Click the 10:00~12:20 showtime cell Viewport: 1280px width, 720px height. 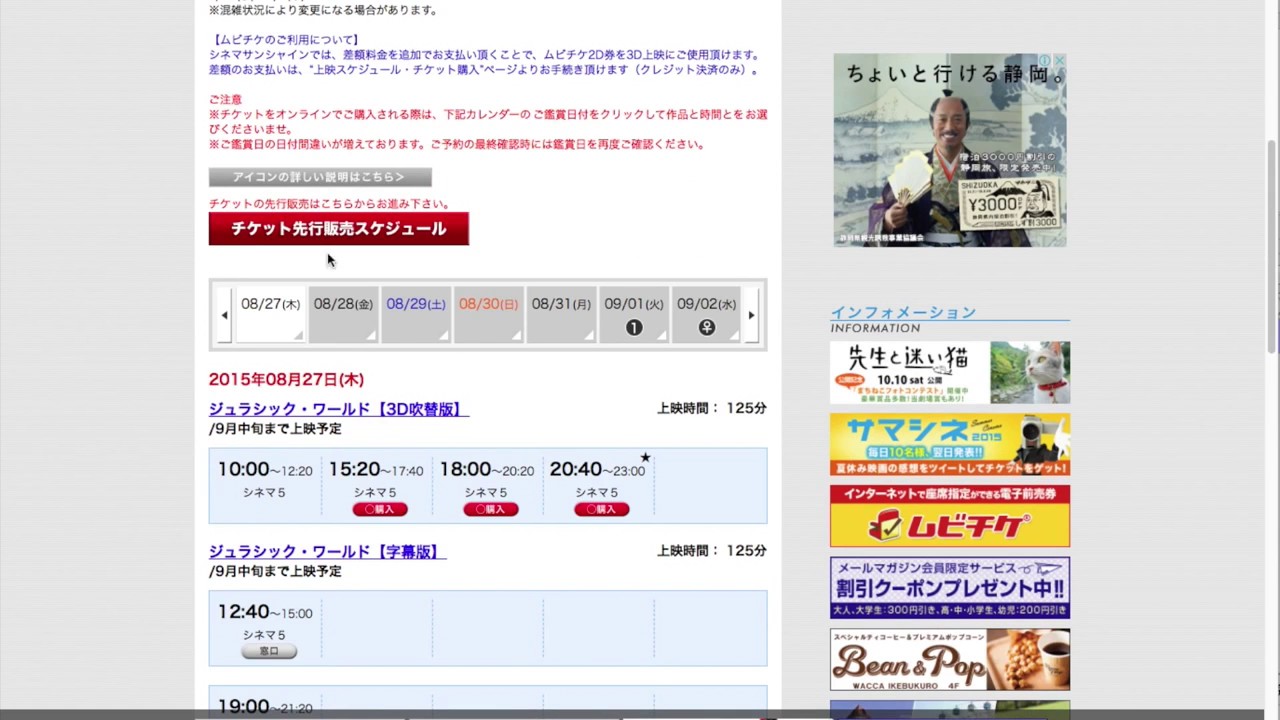pyautogui.click(x=265, y=485)
